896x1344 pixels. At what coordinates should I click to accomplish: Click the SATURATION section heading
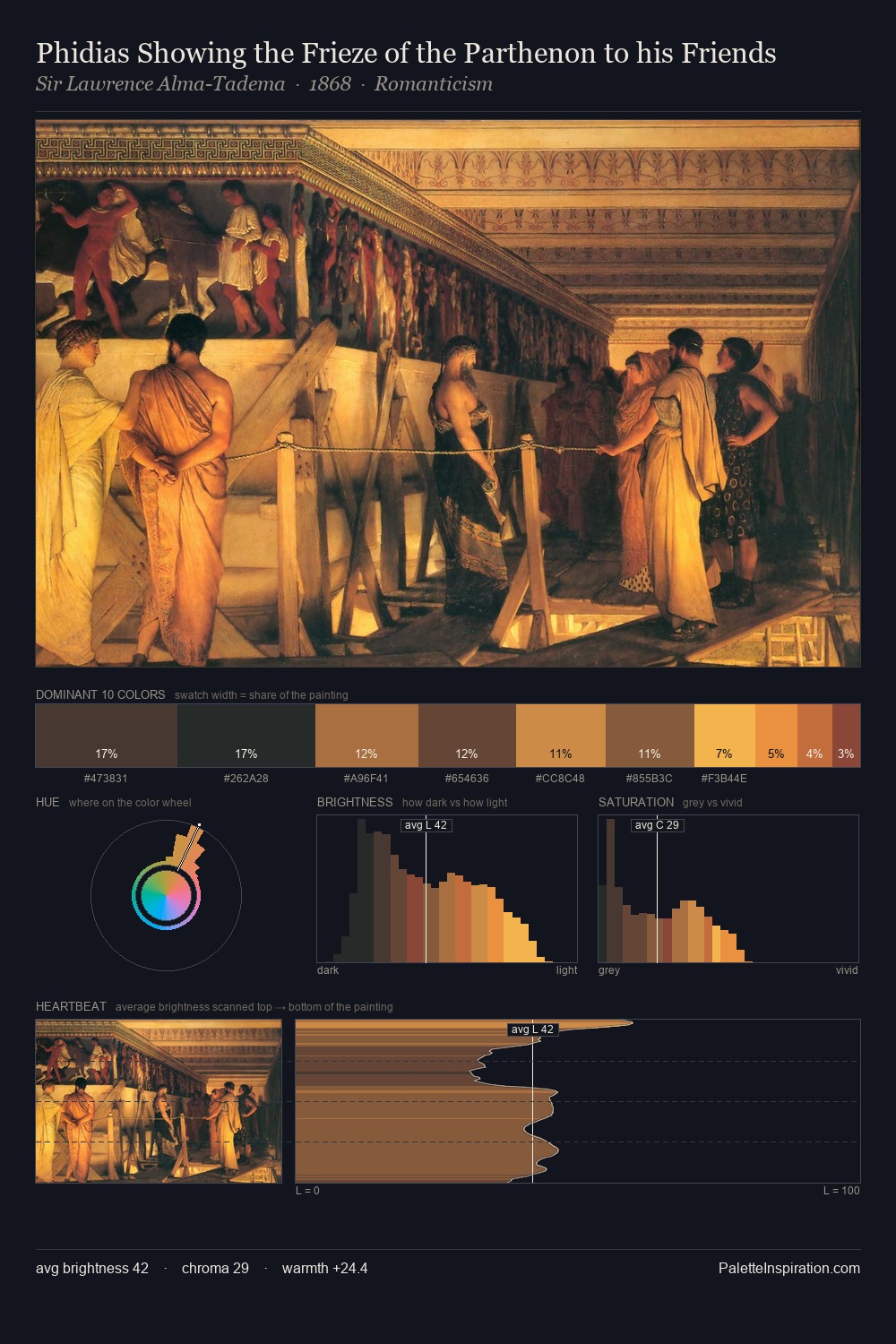(636, 802)
